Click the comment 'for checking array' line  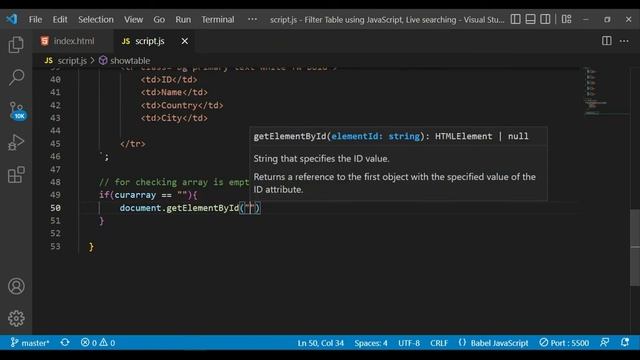pos(173,182)
